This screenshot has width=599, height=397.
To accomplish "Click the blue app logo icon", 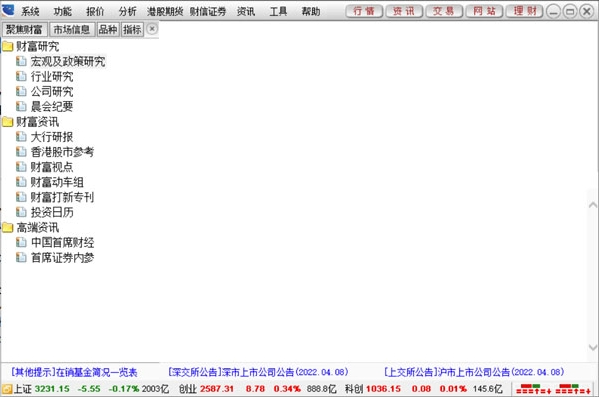I will (x=8, y=10).
